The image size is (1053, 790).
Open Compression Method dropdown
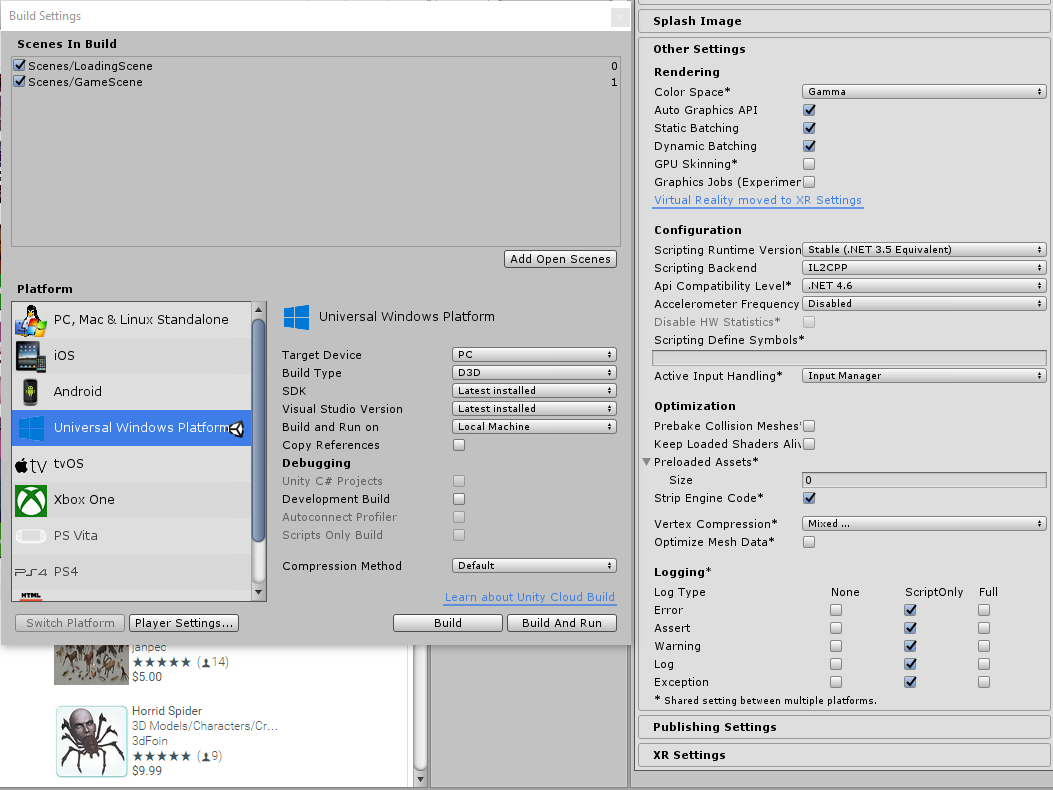coord(534,566)
